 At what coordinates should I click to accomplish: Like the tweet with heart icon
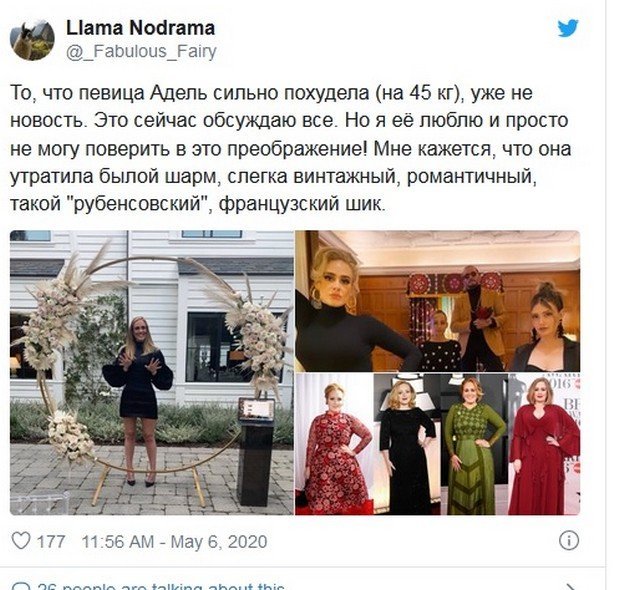[20, 541]
